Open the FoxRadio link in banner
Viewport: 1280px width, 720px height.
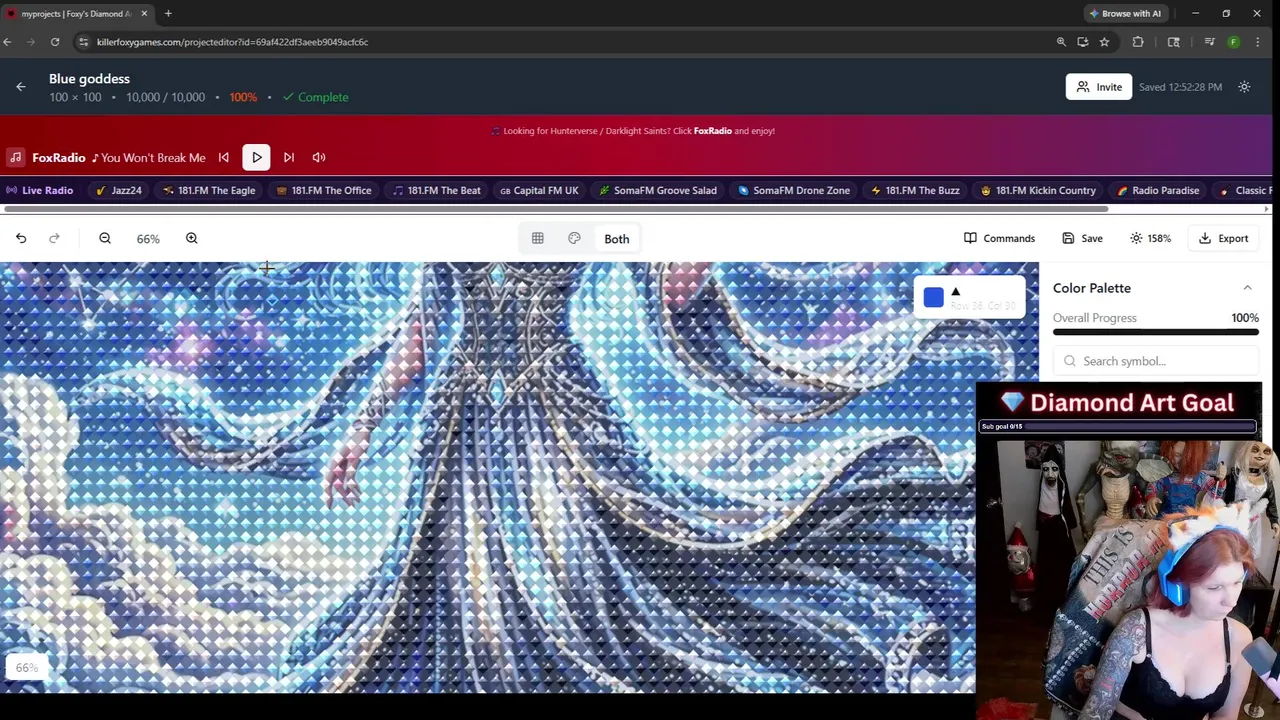coord(712,131)
